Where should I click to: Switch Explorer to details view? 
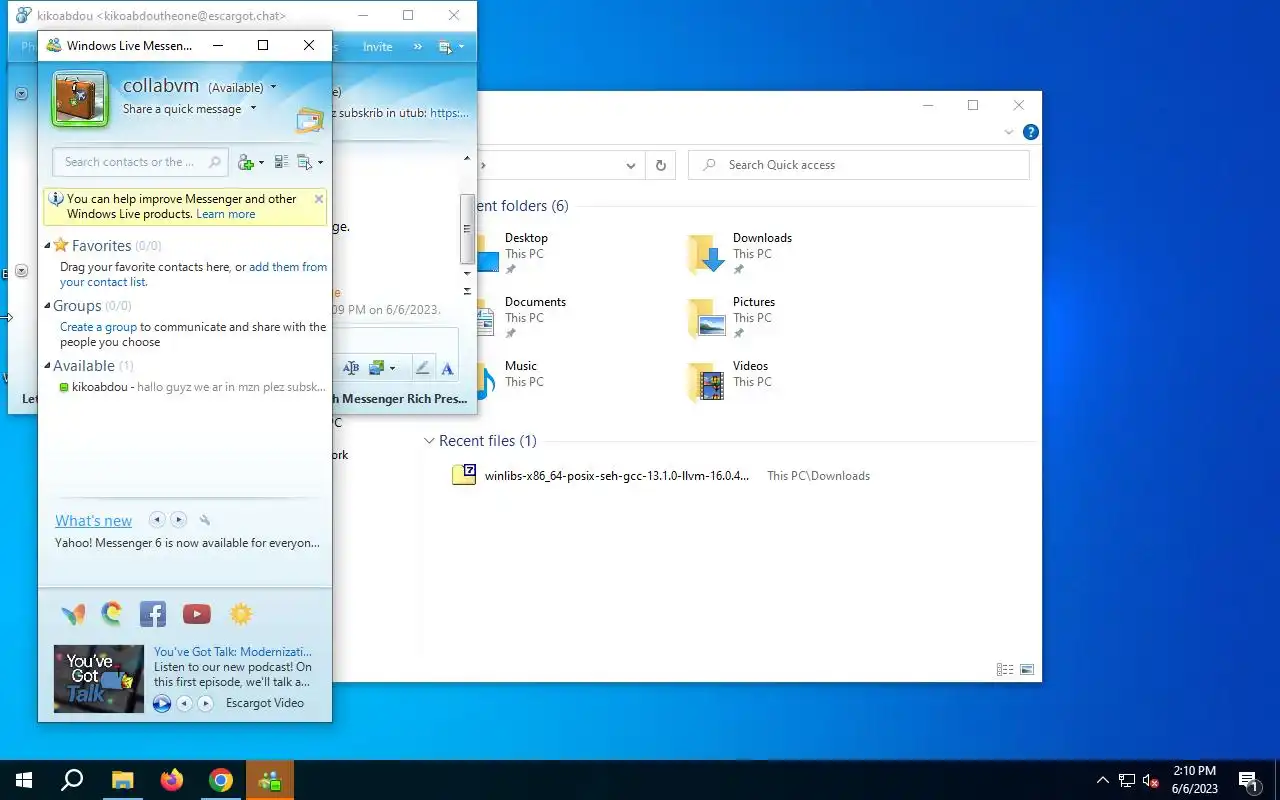coord(1005,670)
